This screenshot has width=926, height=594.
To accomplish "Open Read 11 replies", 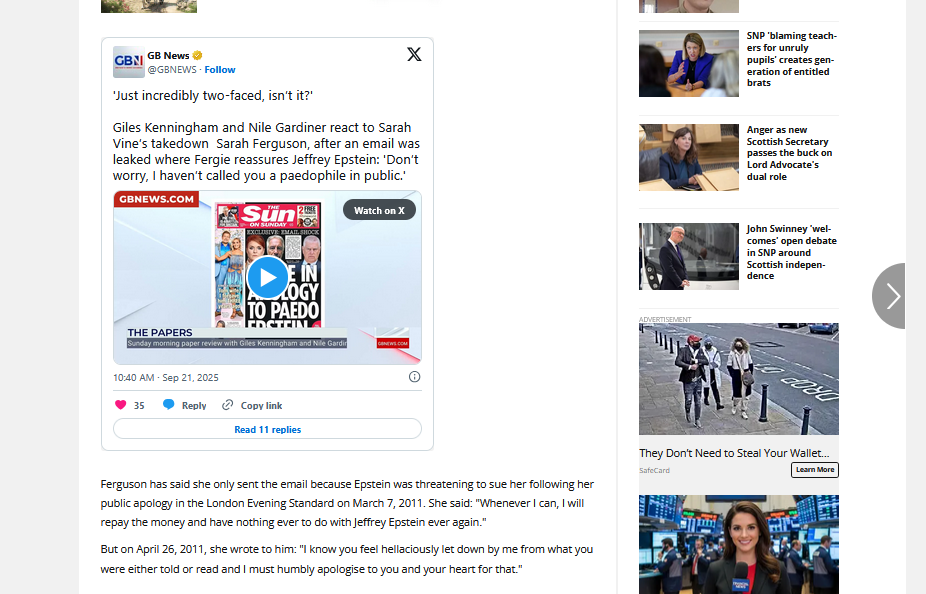I will 267,429.
